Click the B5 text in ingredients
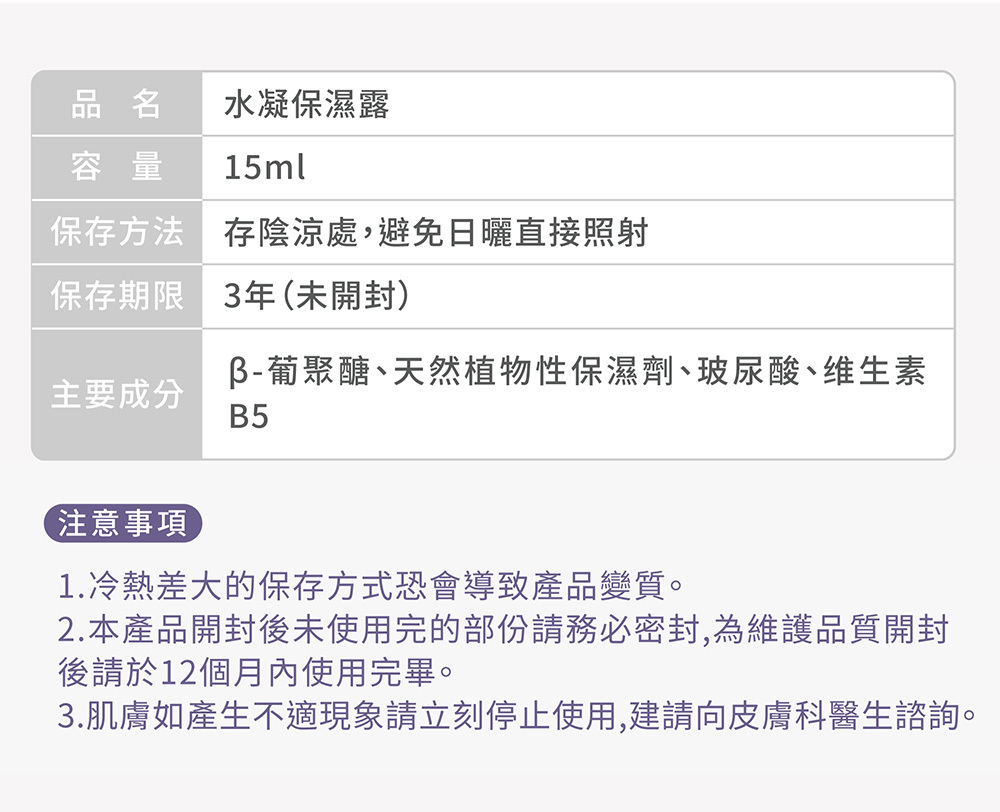Image resolution: width=1000 pixels, height=812 pixels. click(248, 417)
